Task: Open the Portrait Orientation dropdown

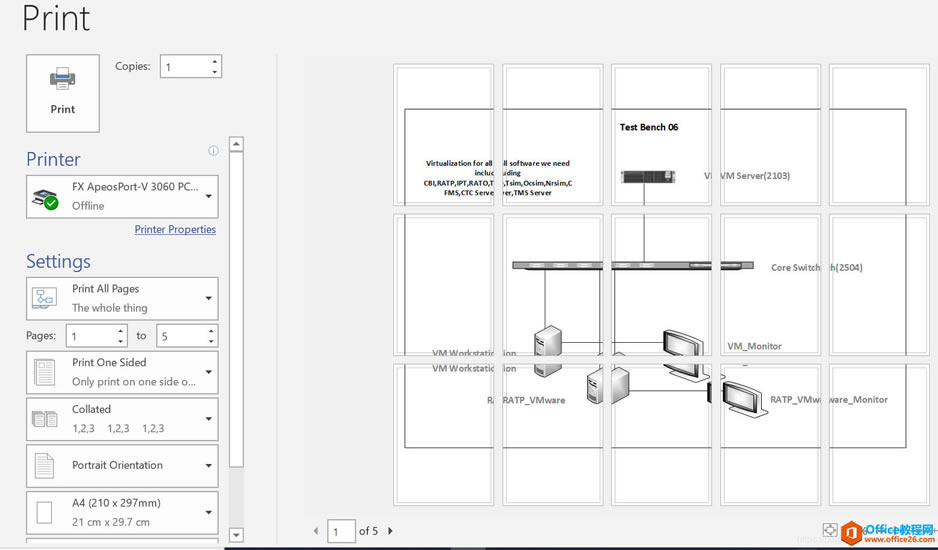Action: 208,465
